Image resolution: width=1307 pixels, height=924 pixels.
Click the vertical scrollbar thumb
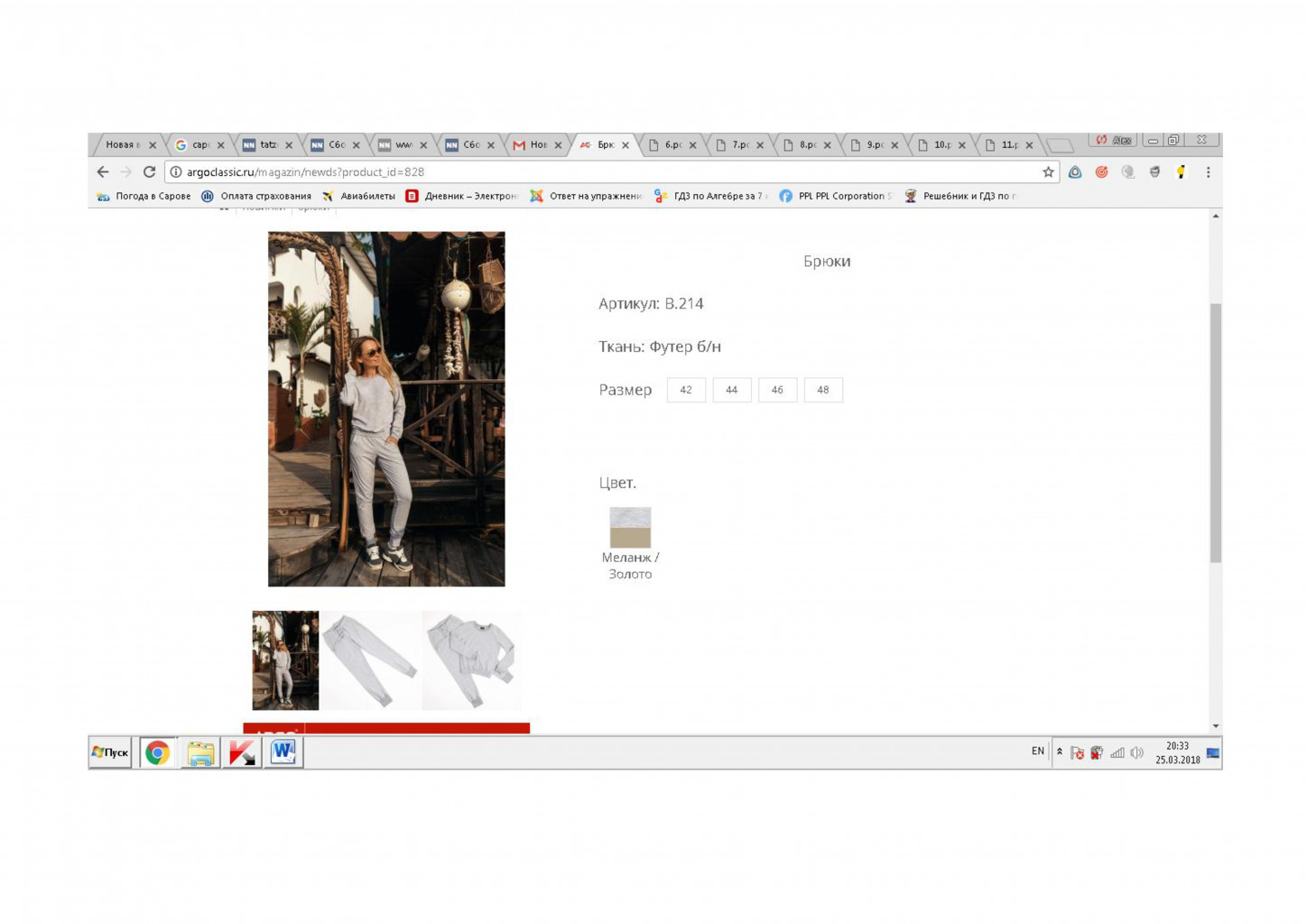tap(1216, 433)
